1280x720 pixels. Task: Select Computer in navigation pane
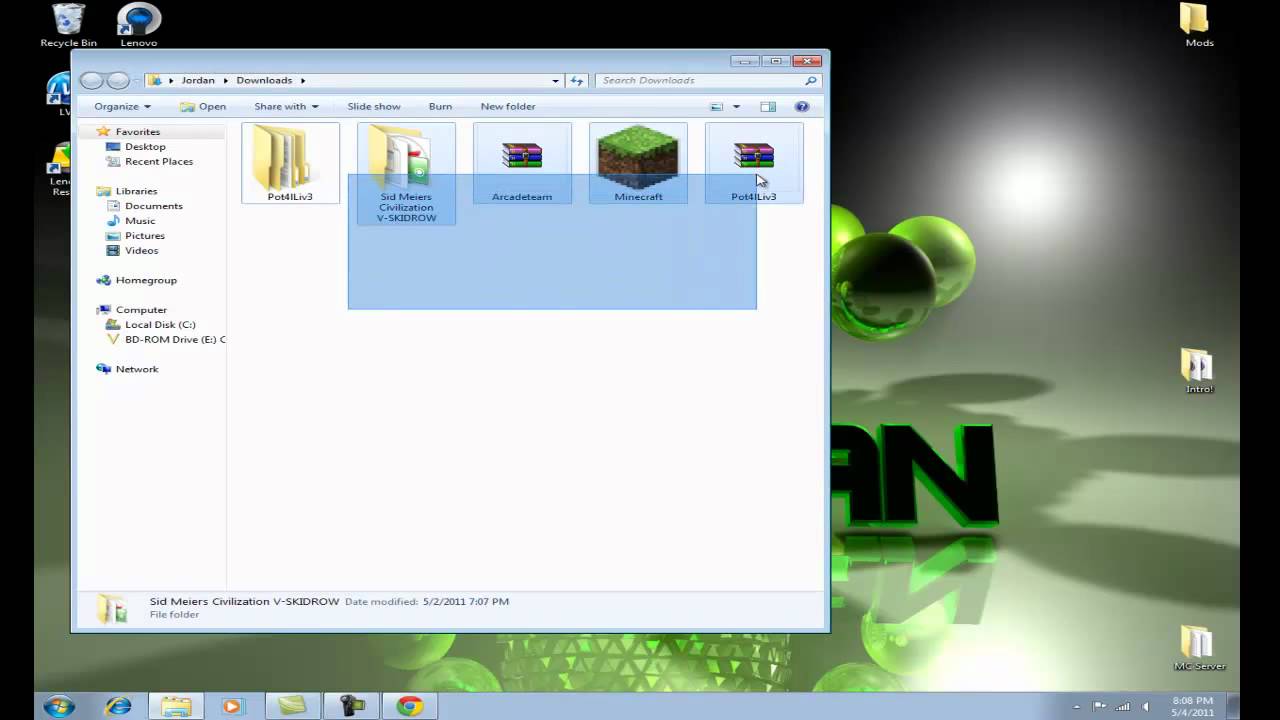click(141, 310)
